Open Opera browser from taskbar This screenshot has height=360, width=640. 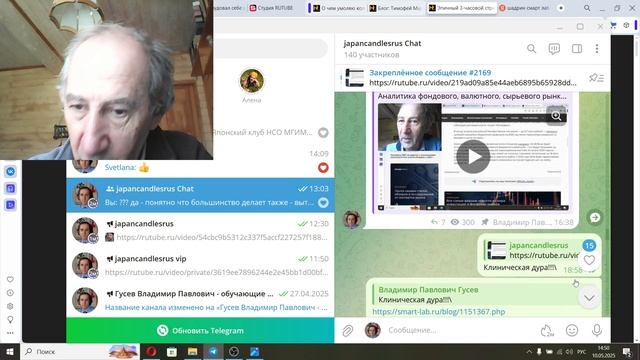[151, 352]
